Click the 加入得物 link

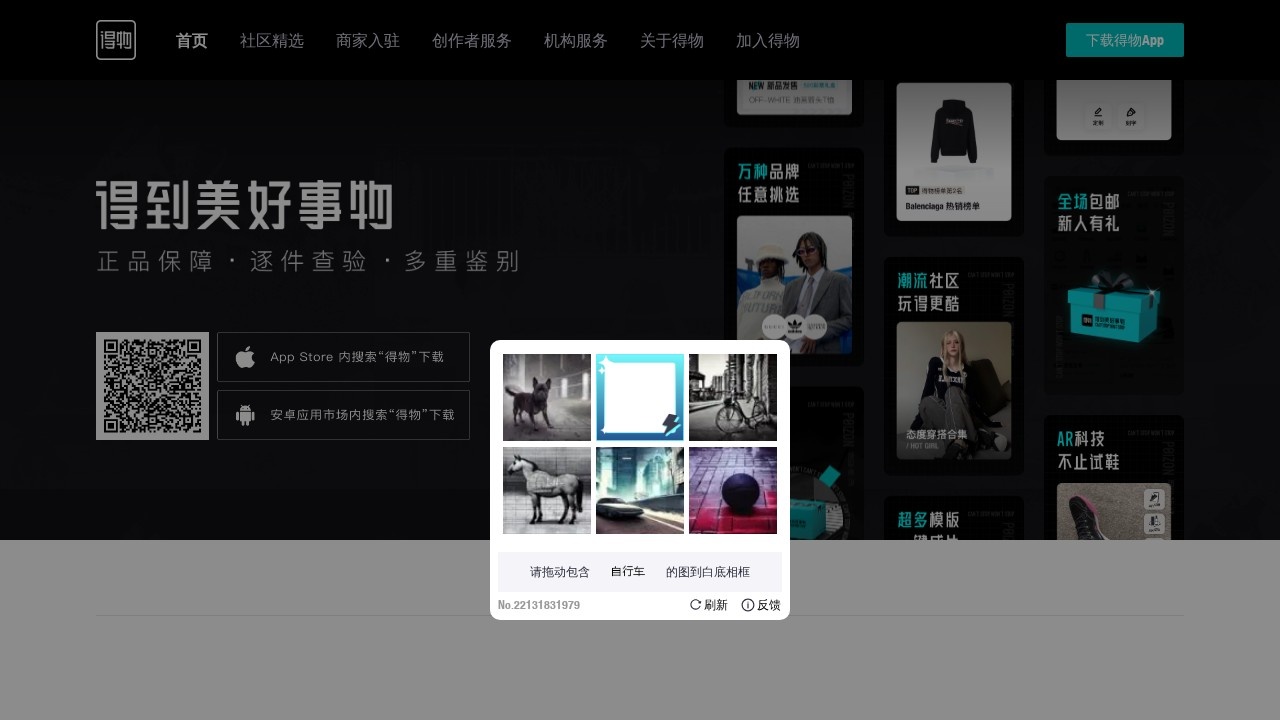[x=767, y=41]
